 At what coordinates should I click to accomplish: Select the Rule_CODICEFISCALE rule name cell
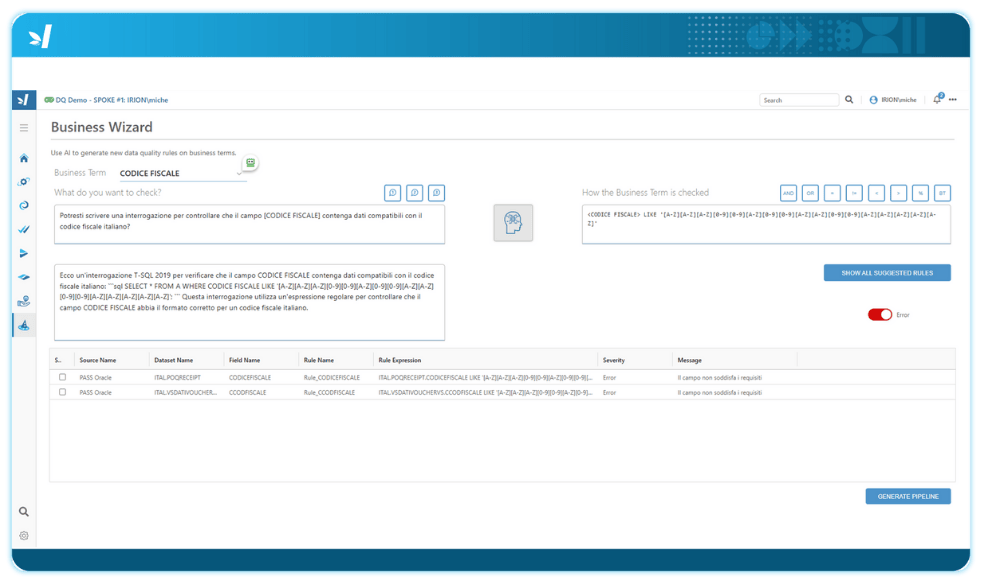pos(332,378)
